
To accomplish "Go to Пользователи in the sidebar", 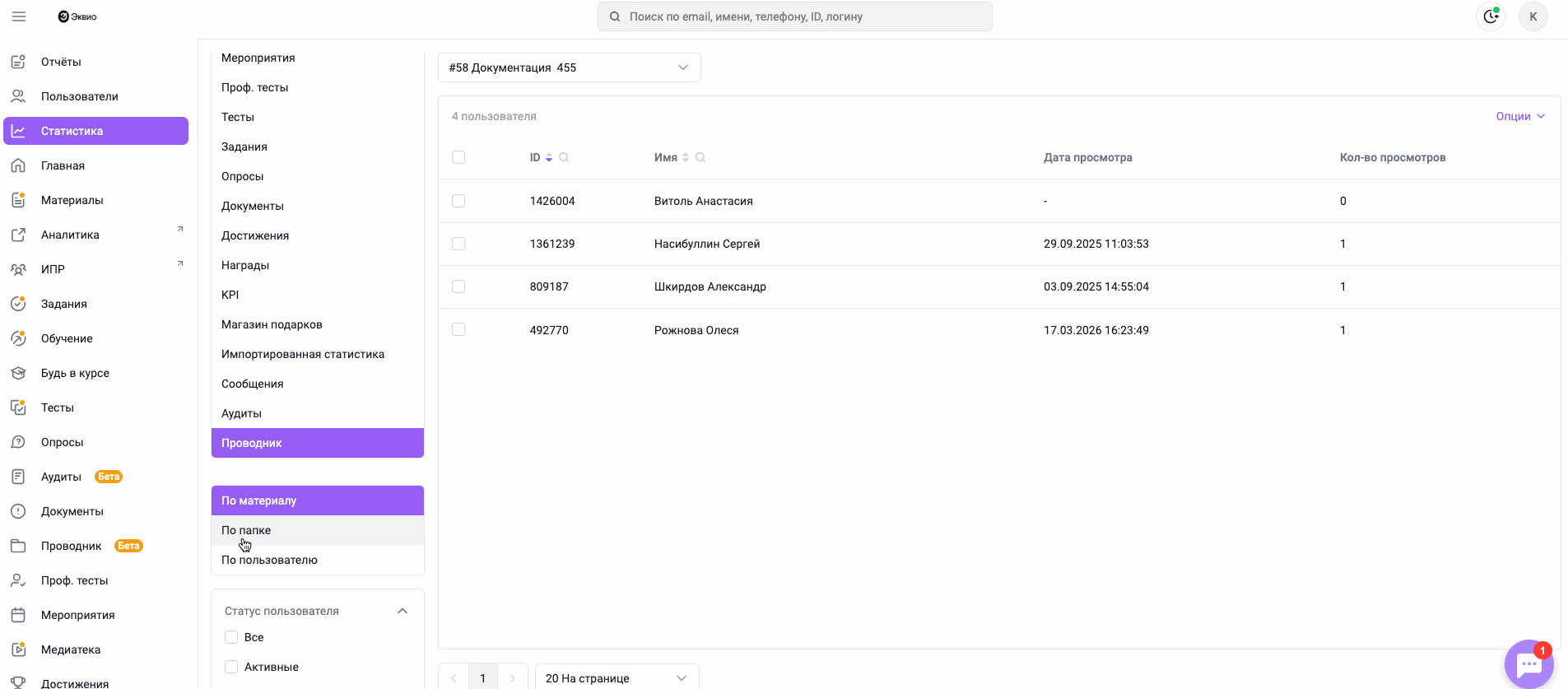I will click(79, 96).
